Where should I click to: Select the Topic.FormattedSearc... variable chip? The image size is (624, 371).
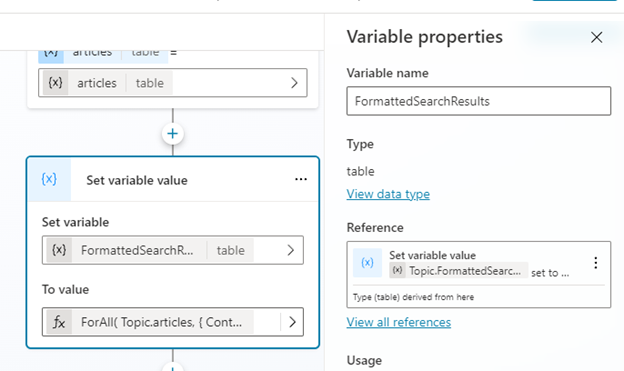[x=458, y=271]
